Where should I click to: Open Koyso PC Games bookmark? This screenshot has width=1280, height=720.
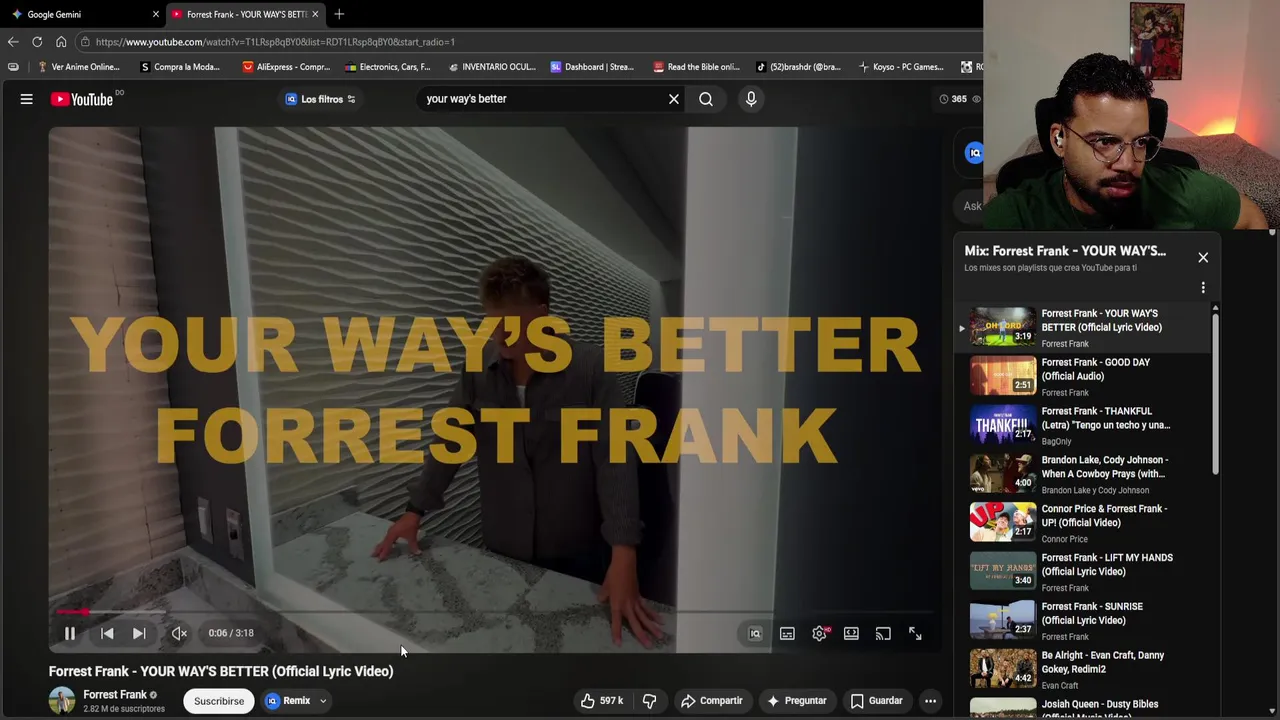901,67
